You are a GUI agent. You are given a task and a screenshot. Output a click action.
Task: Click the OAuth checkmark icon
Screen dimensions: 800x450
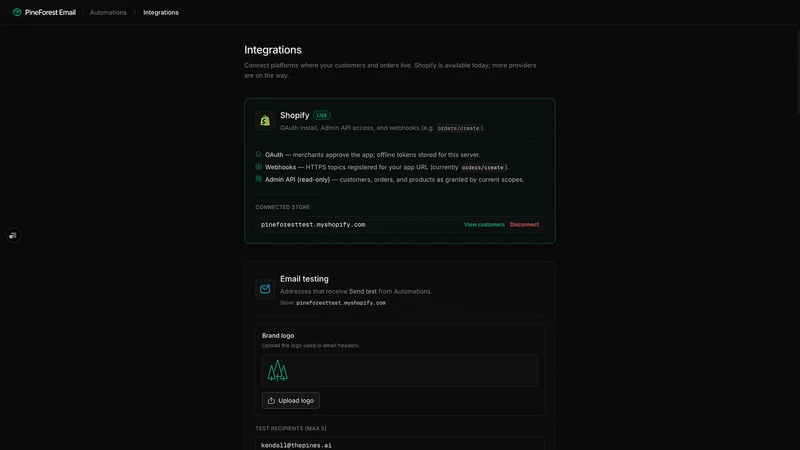coord(259,154)
